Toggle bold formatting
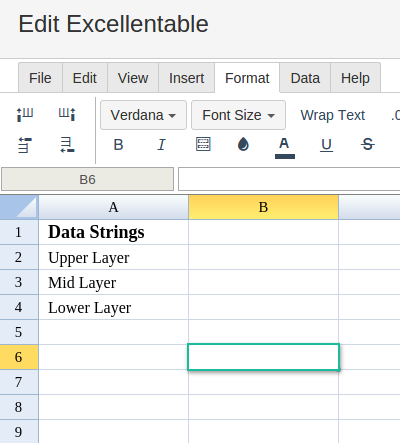 point(118,144)
